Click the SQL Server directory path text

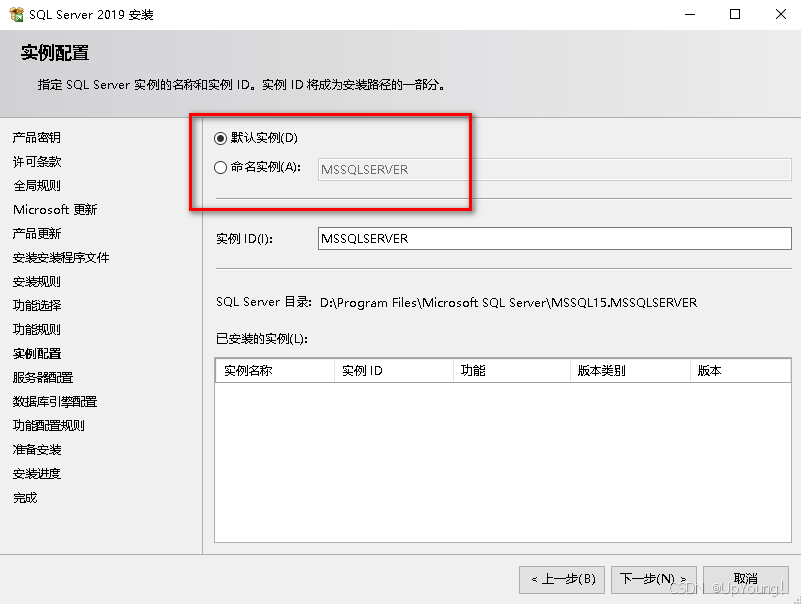pos(508,303)
